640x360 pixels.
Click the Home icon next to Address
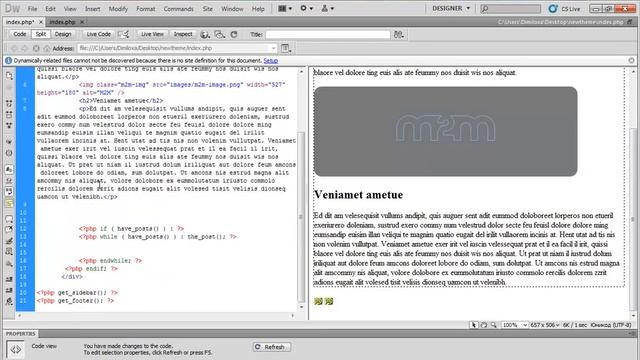(x=47, y=48)
